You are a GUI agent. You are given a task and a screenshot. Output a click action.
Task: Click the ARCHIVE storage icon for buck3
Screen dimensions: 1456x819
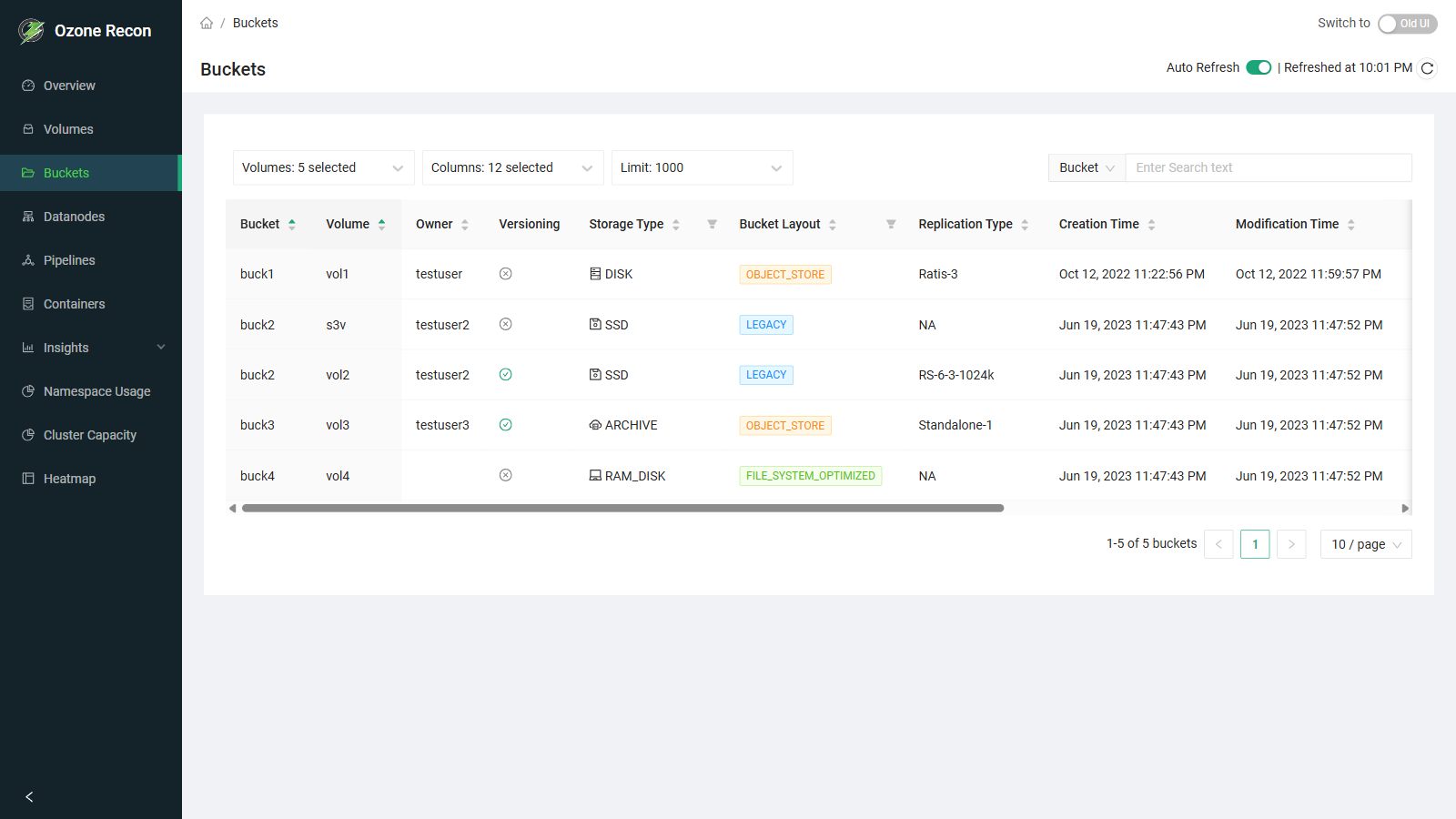pos(595,425)
